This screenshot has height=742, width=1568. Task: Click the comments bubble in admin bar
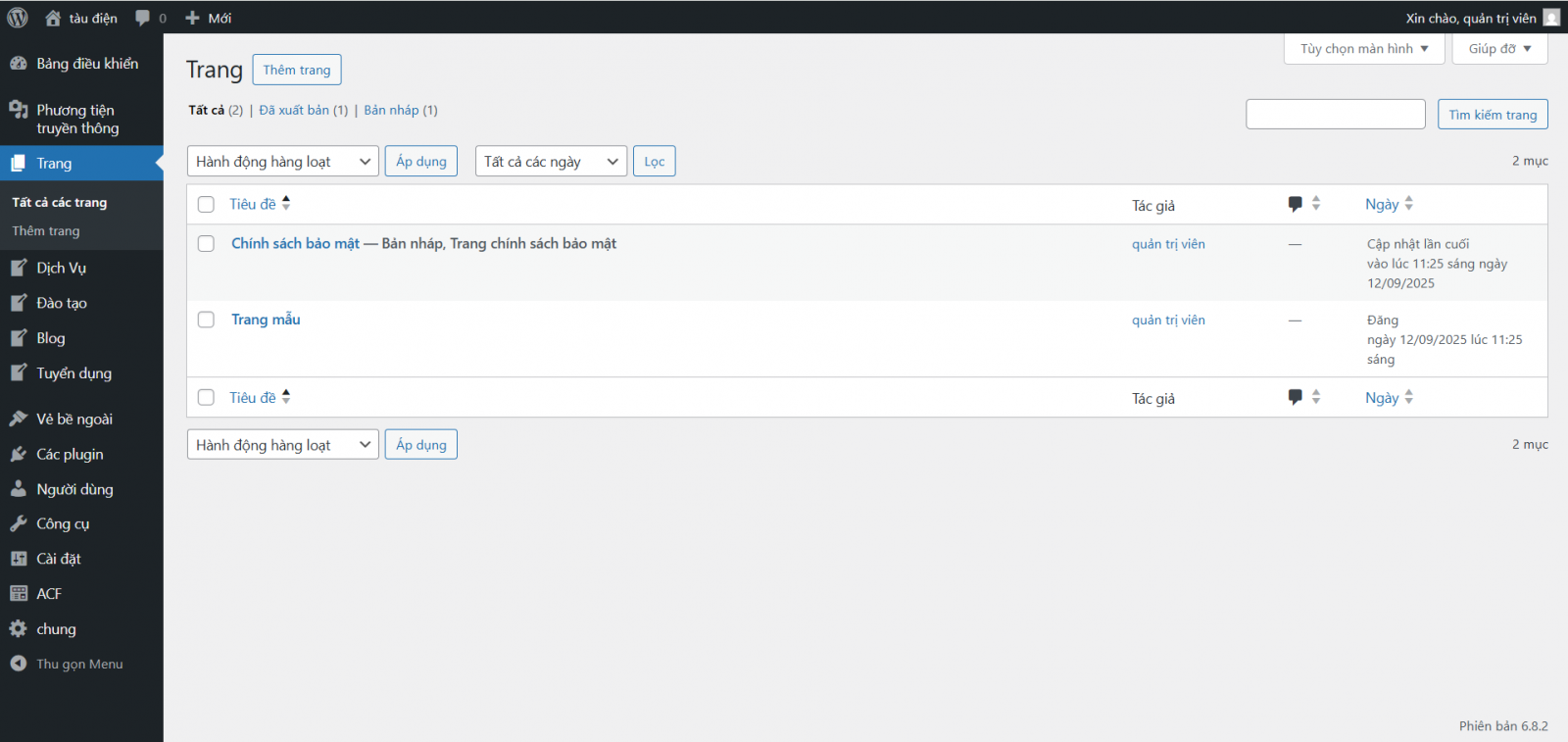point(143,18)
